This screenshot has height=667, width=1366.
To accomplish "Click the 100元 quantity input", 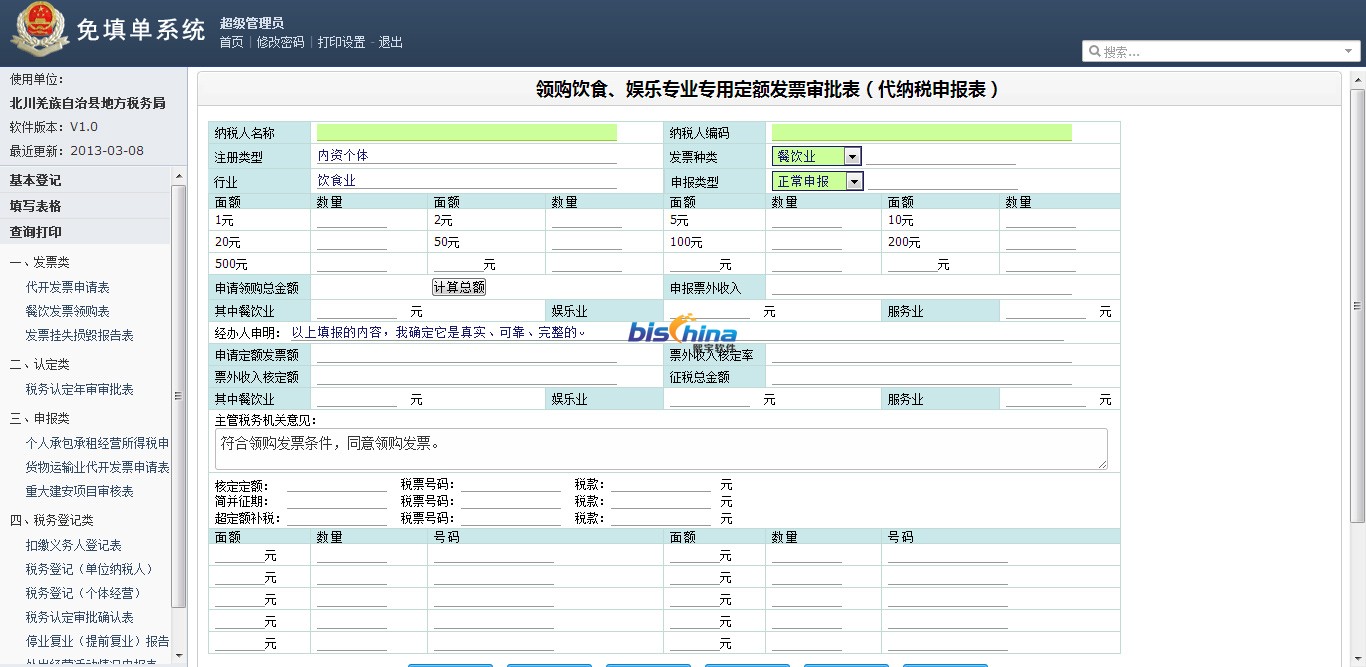I will 807,242.
